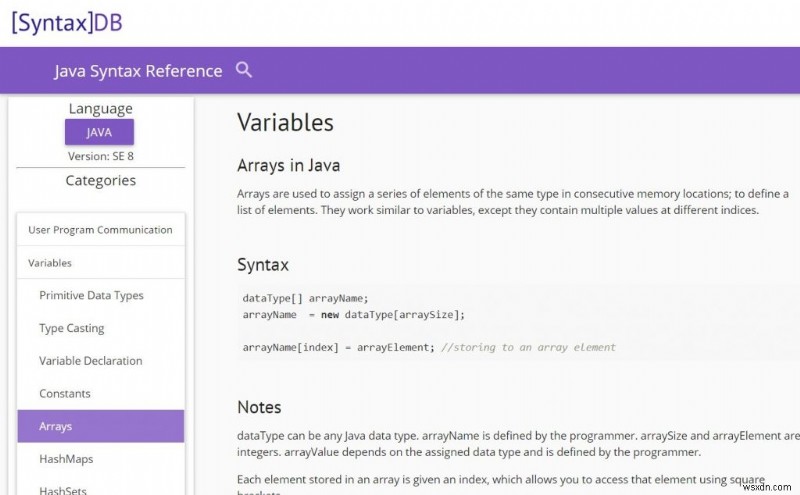
Task: Select the JAVA language button
Action: point(99,132)
